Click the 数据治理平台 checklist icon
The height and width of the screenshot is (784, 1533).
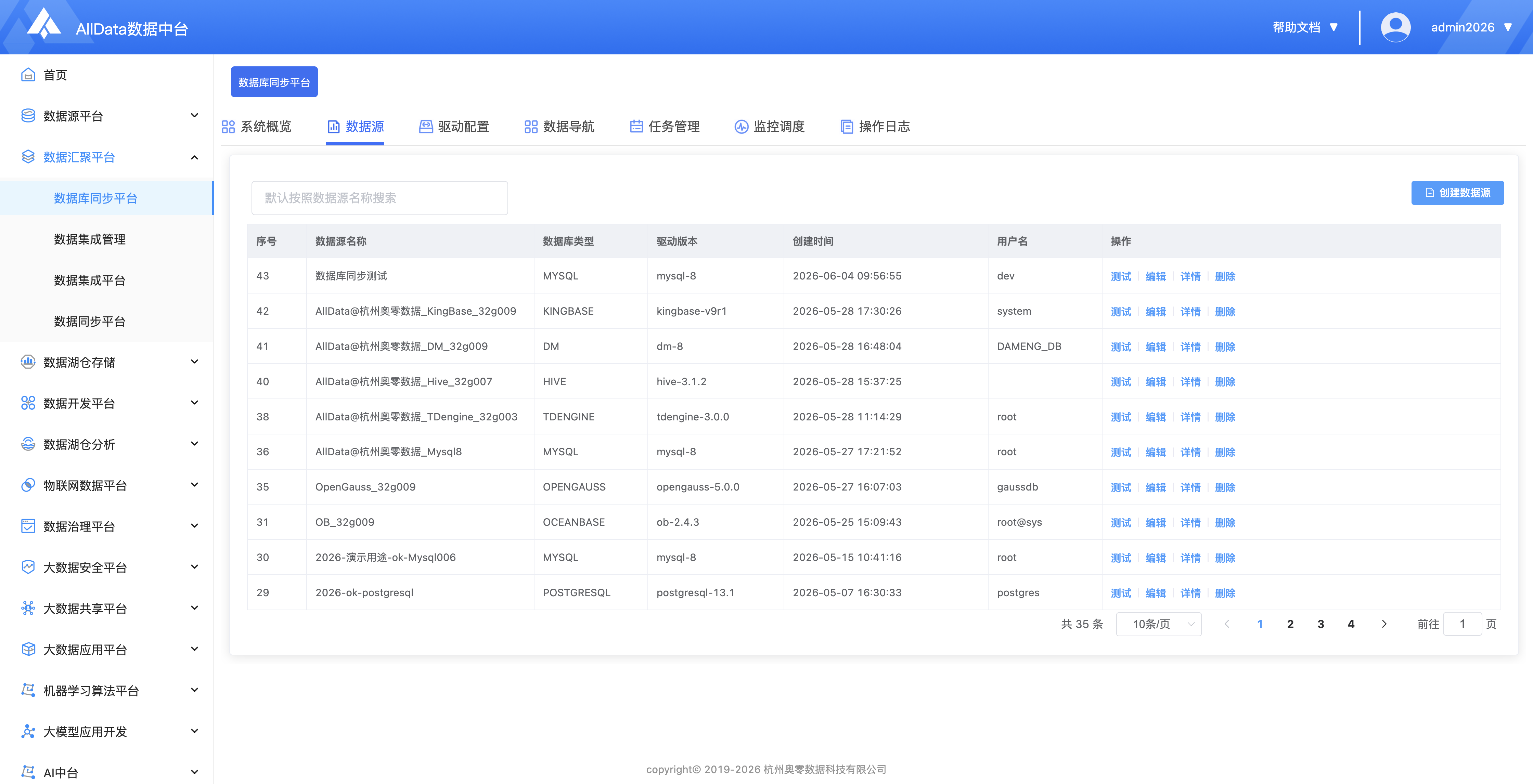point(28,526)
